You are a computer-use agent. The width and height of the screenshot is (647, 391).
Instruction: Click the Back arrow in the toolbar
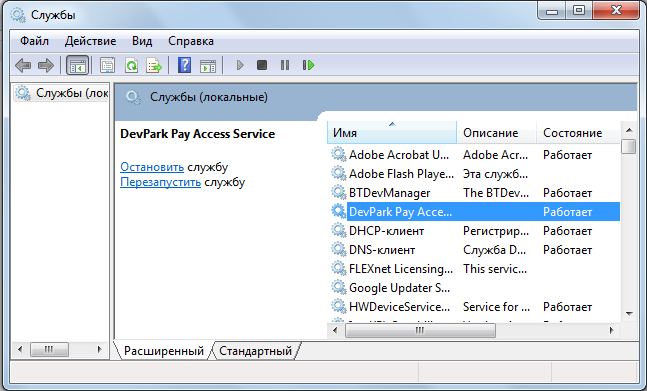click(23, 65)
